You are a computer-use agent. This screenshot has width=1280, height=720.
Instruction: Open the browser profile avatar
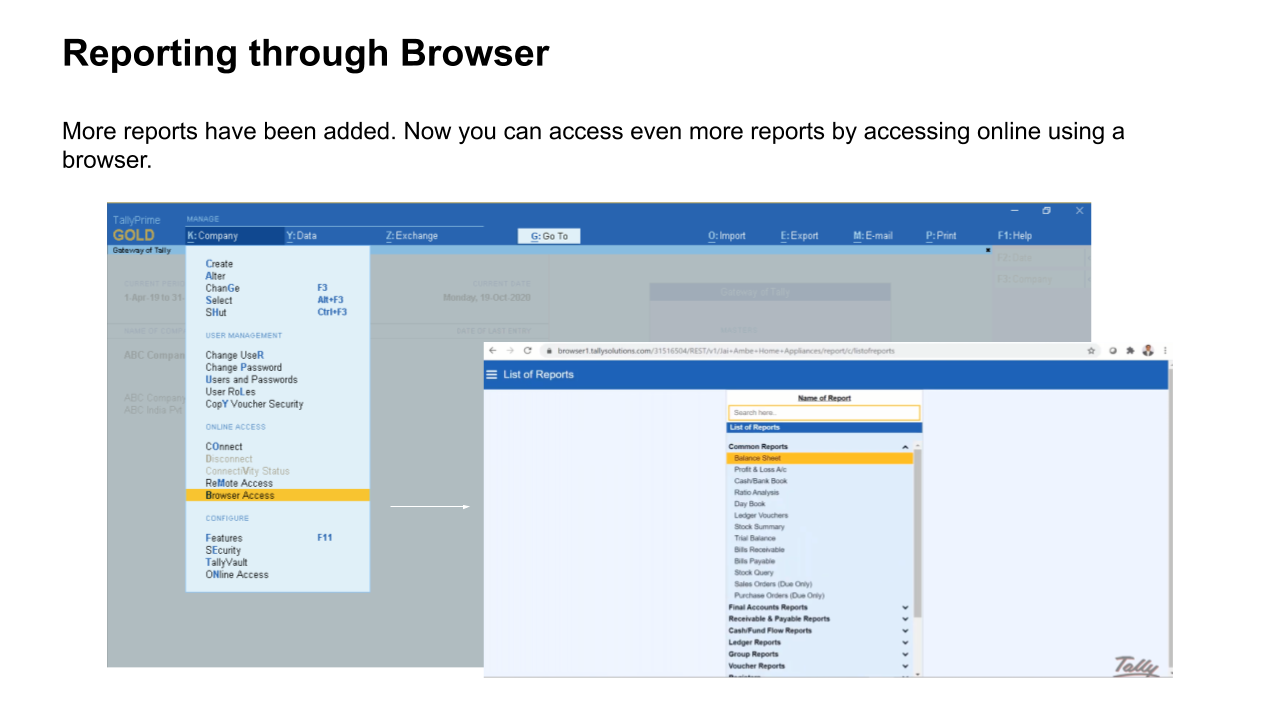pyautogui.click(x=1148, y=351)
